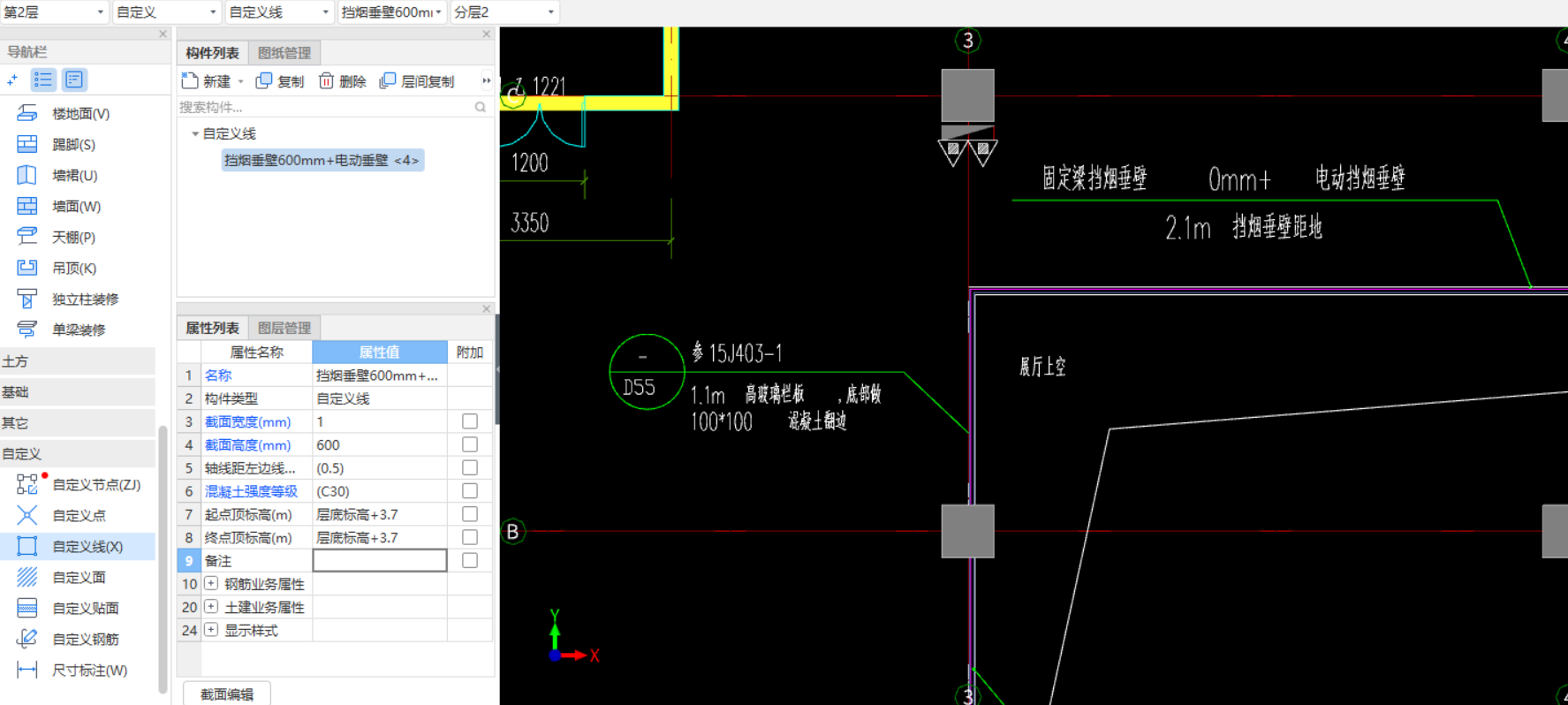
Task: Select the 吊顶(K) suspended ceiling icon
Action: 27,268
